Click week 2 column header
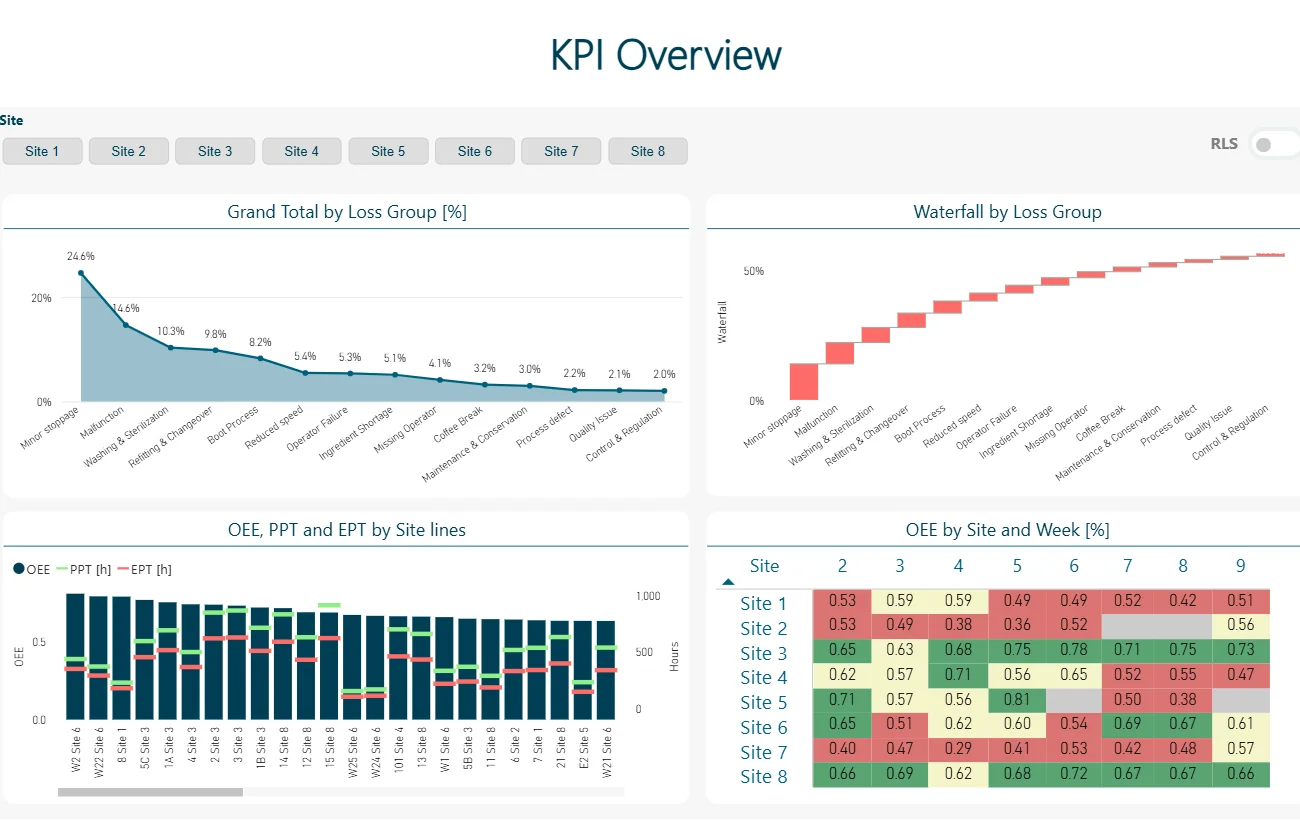 [x=842, y=566]
